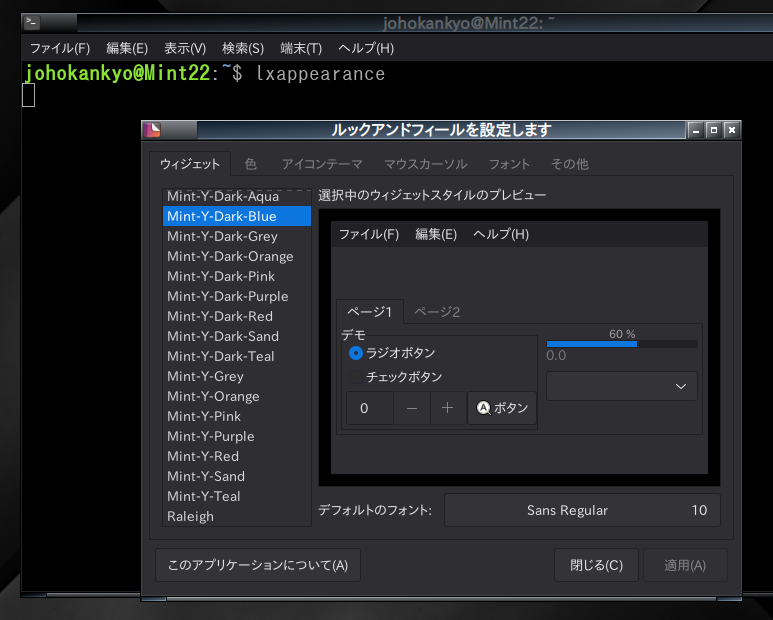Open the empty combo box in preview
The image size is (773, 620).
click(x=621, y=386)
